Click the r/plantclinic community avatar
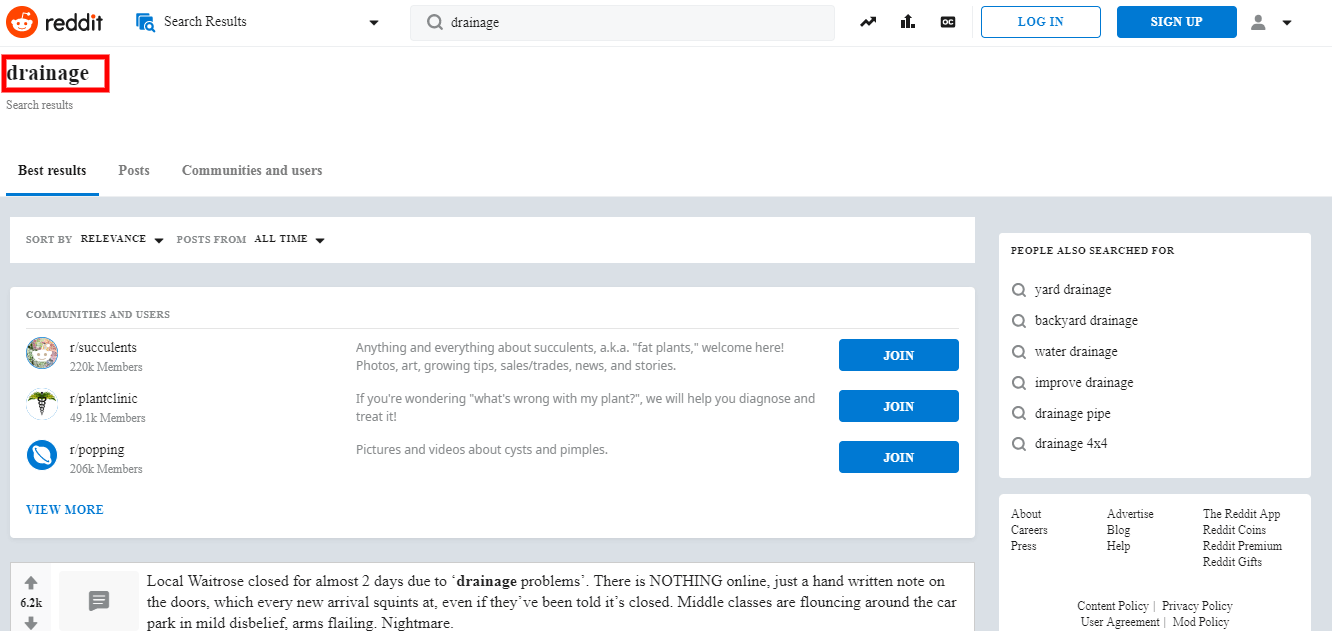Screen dimensions: 1332x631 [x=42, y=404]
